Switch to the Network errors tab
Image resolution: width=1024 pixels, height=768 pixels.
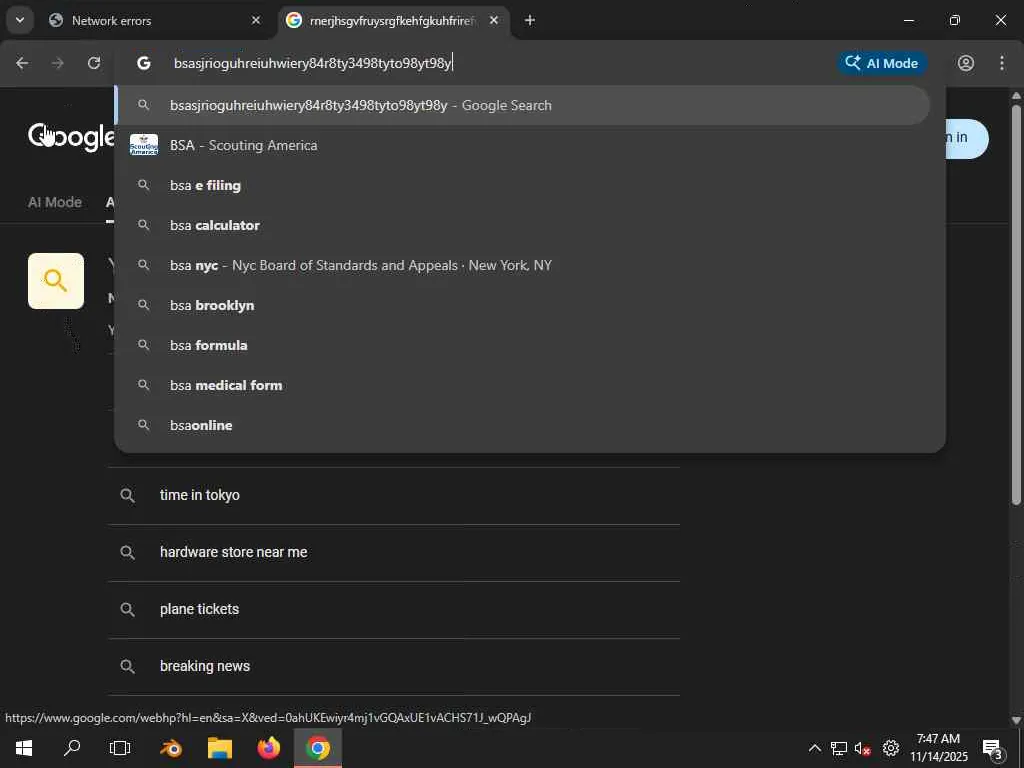click(153, 20)
